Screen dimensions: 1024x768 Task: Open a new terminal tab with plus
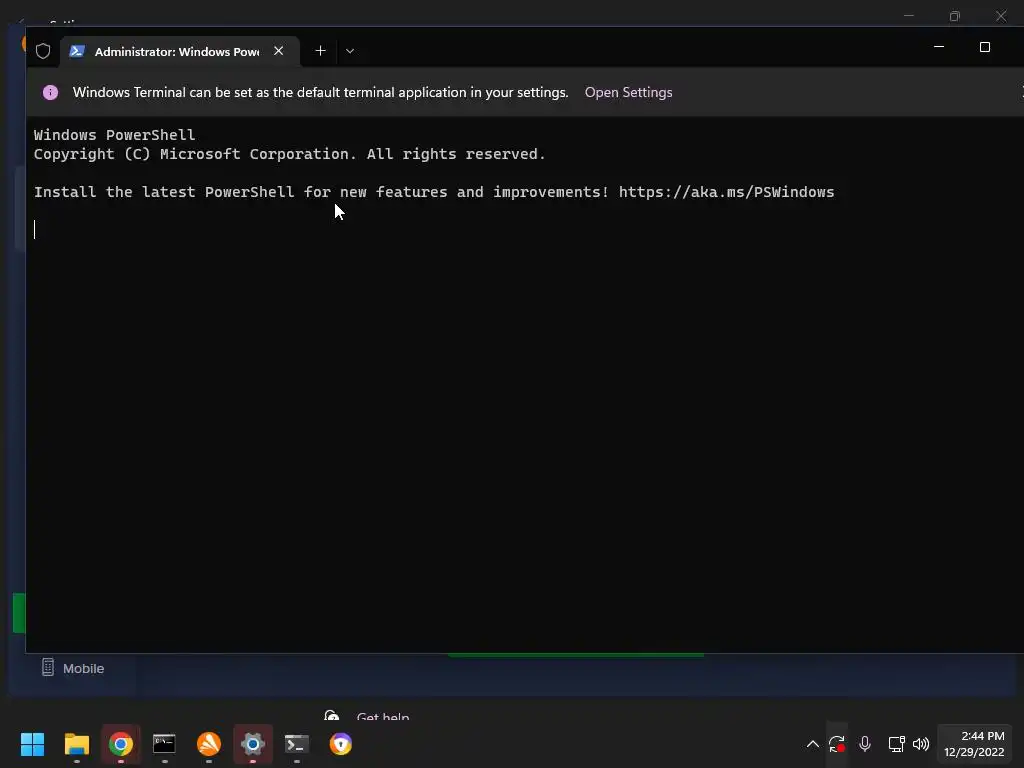320,51
